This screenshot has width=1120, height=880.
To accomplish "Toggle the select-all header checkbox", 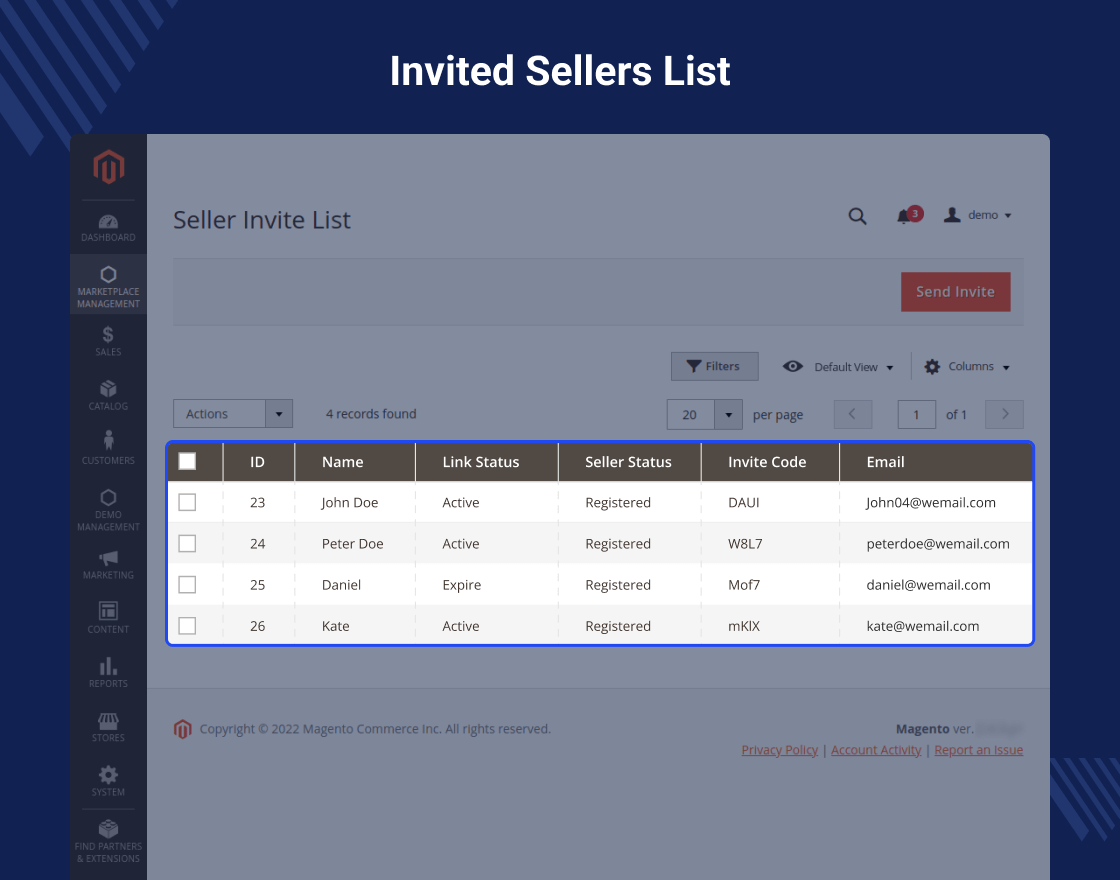I will (187, 461).
